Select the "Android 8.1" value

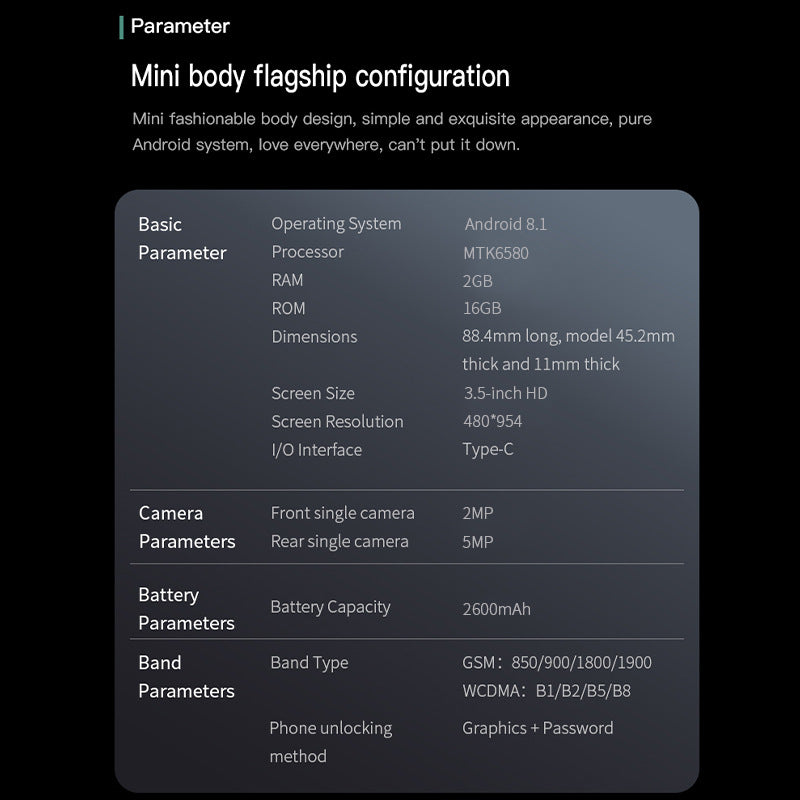click(506, 224)
